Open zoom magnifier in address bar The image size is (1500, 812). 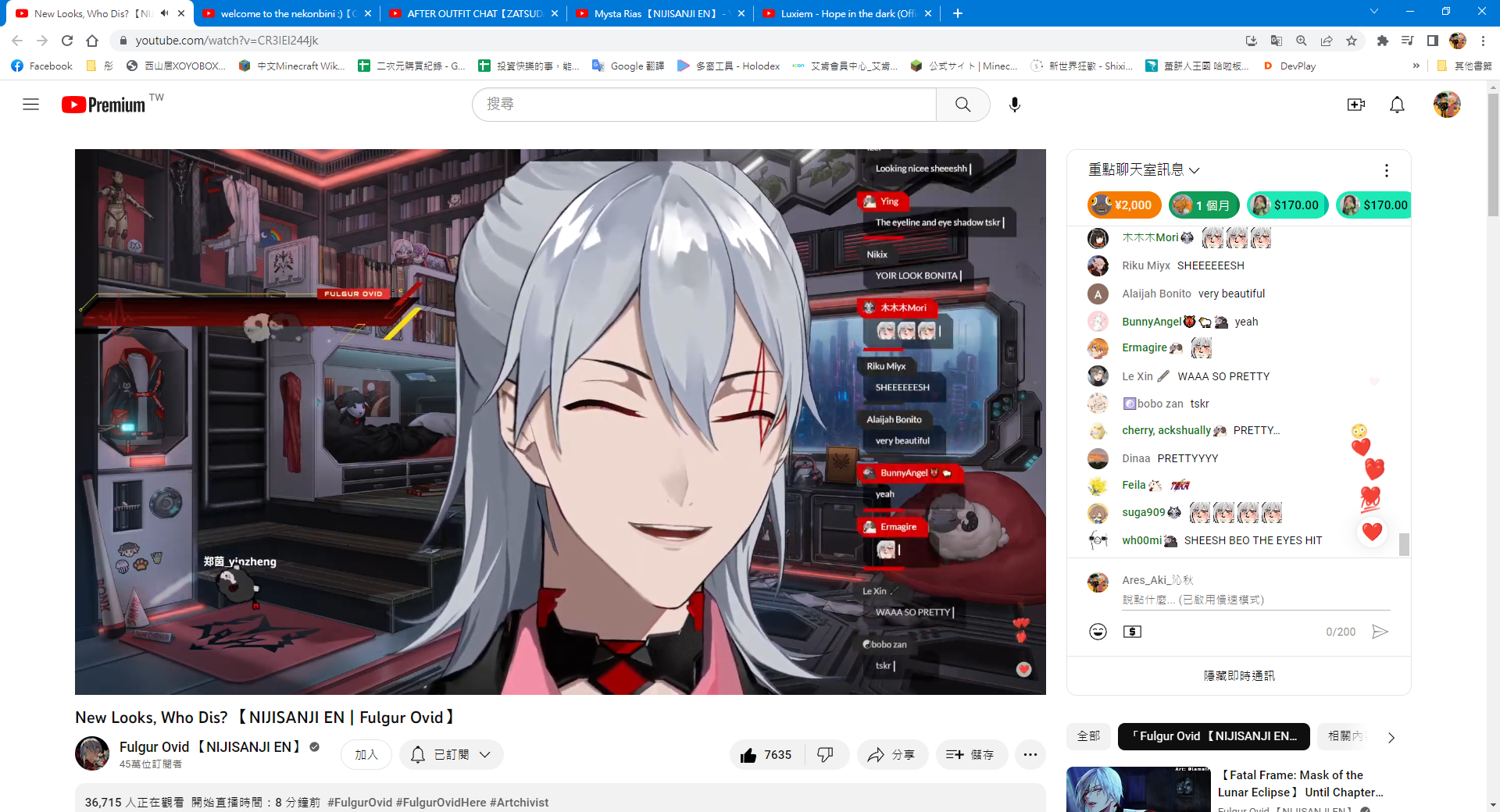pyautogui.click(x=1302, y=41)
